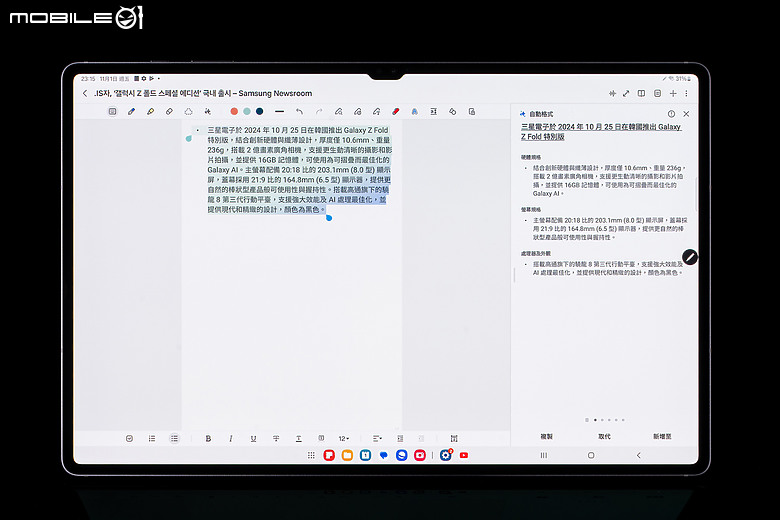Open the three-dot more options menu

686,93
